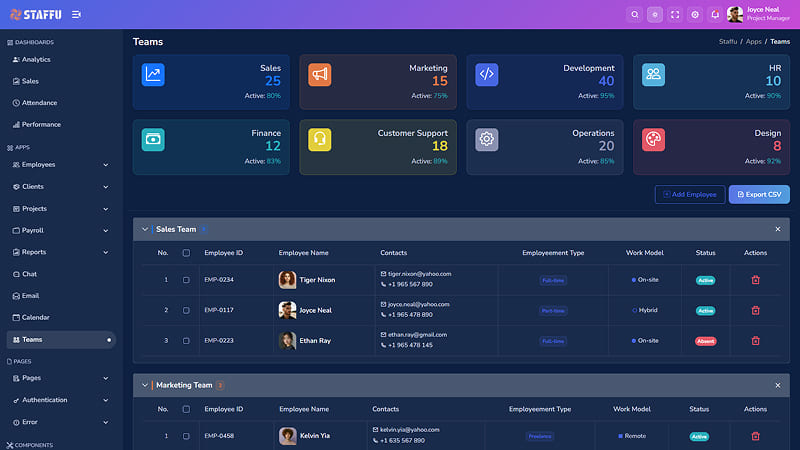This screenshot has height=450, width=800.
Task: Select all Marketing Team rows checkbox
Action: [x=186, y=409]
